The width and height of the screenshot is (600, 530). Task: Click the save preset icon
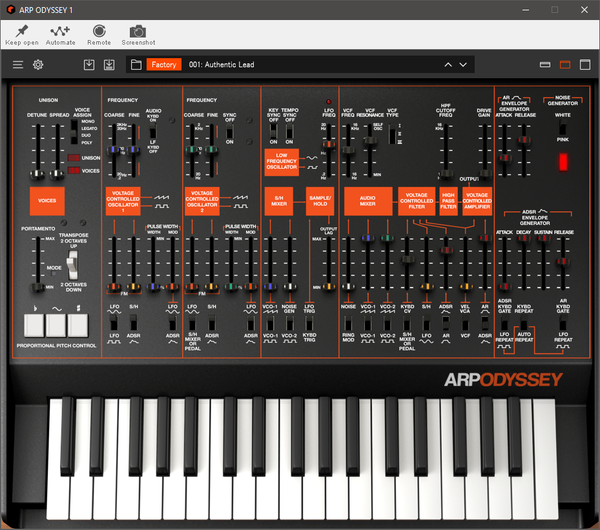tap(89, 65)
